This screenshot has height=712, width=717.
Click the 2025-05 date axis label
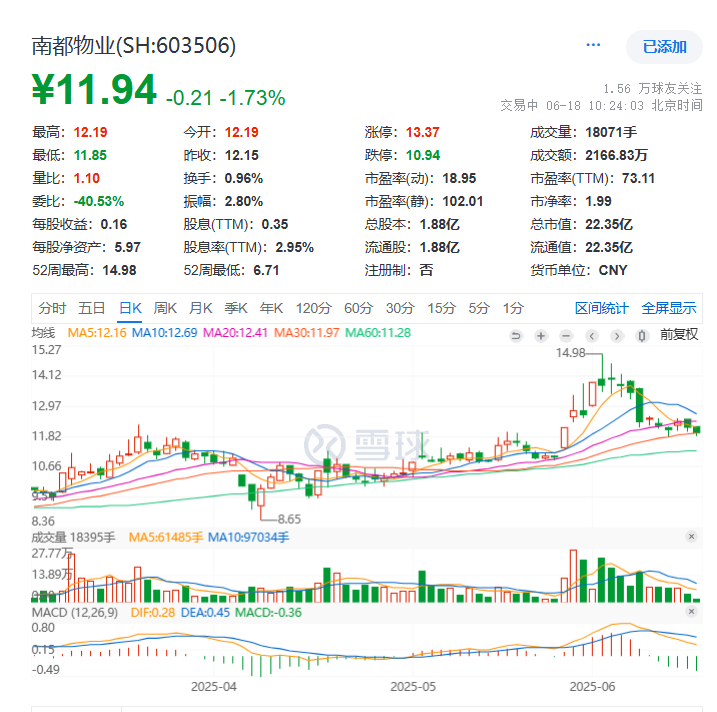pos(413,687)
